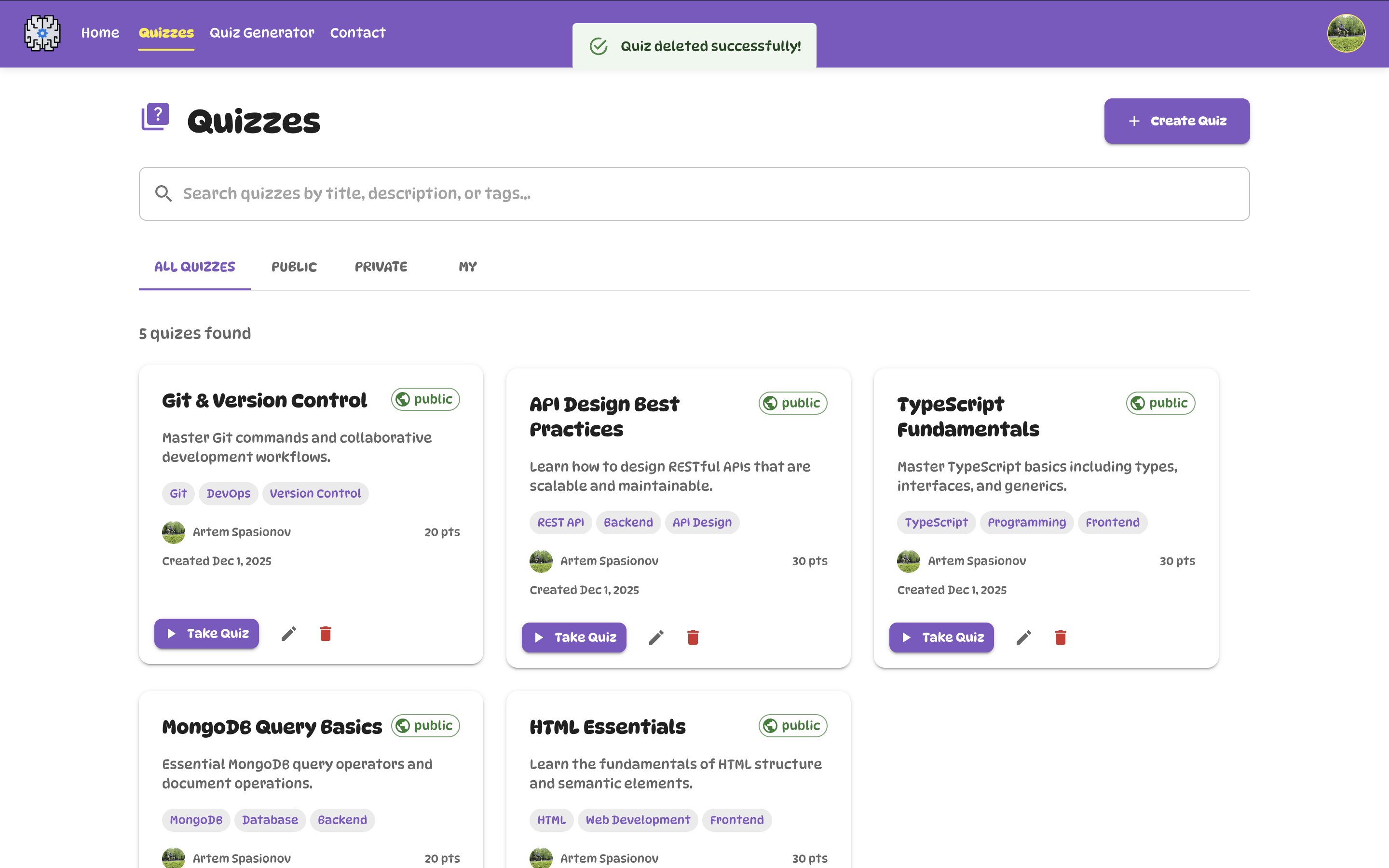Click author Artem Spasionov's avatar
1389x868 pixels.
point(173,531)
